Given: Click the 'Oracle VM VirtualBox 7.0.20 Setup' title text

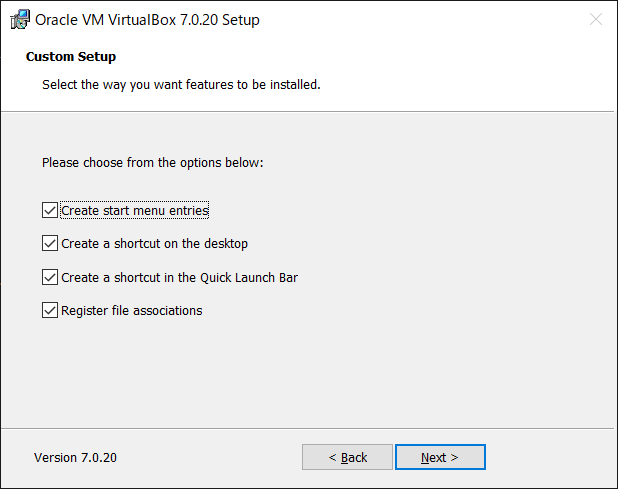Looking at the screenshot, I should (x=147, y=20).
